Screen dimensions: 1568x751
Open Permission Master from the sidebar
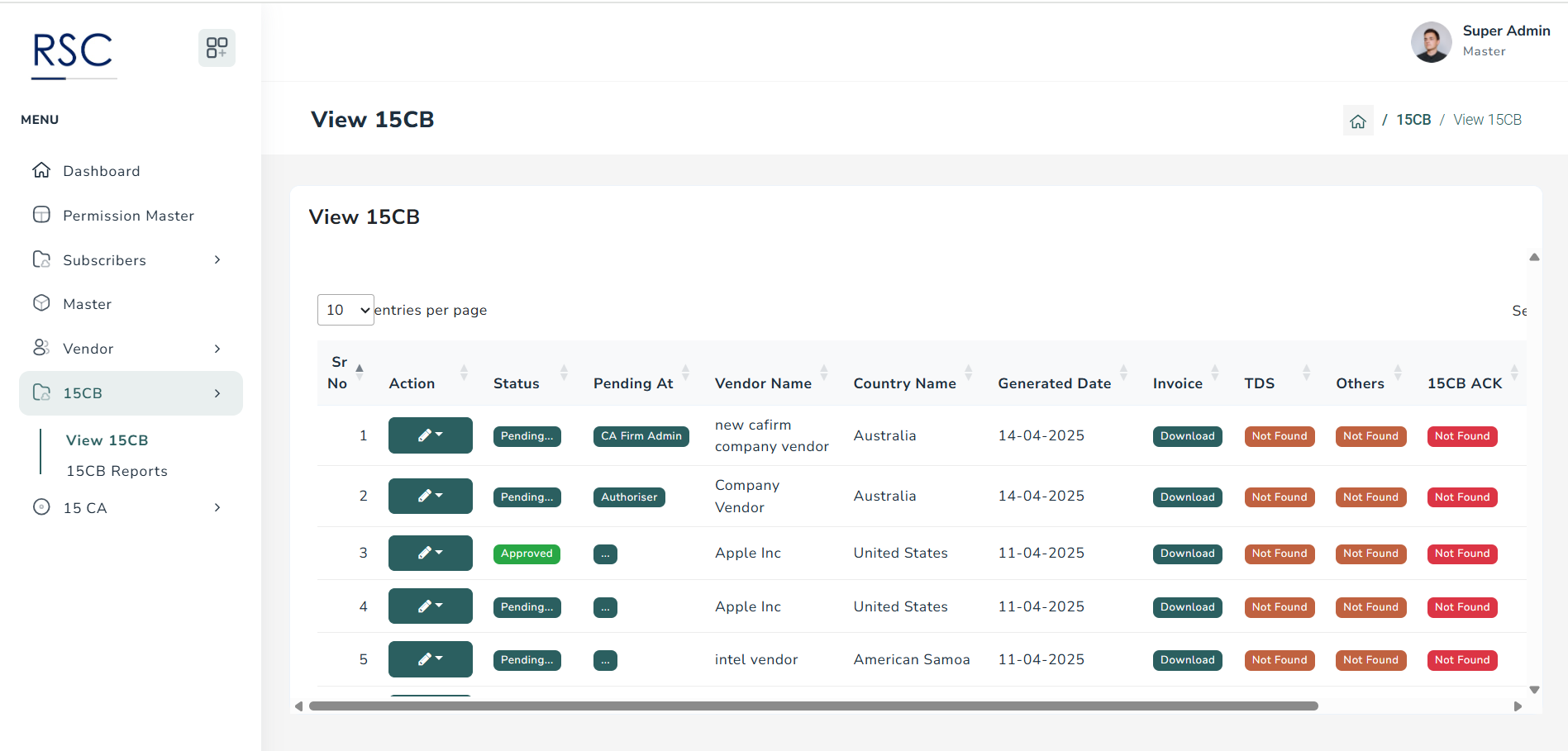pos(128,216)
